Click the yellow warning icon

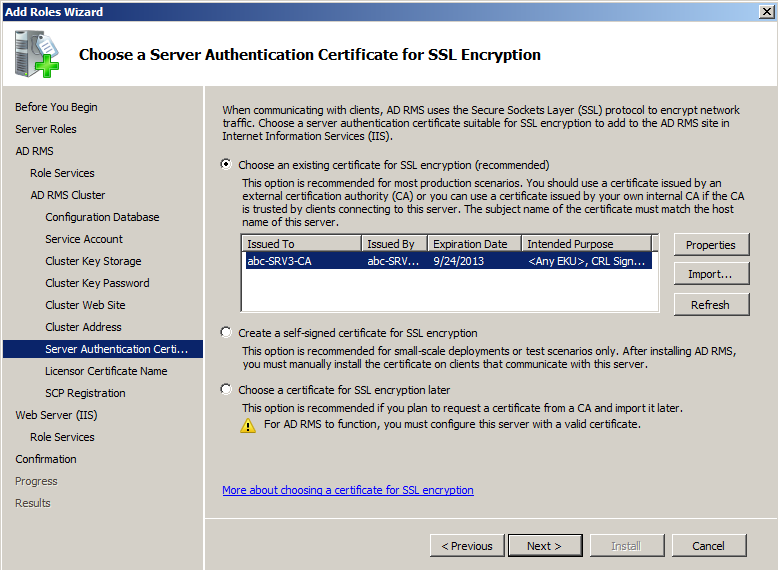[248, 425]
